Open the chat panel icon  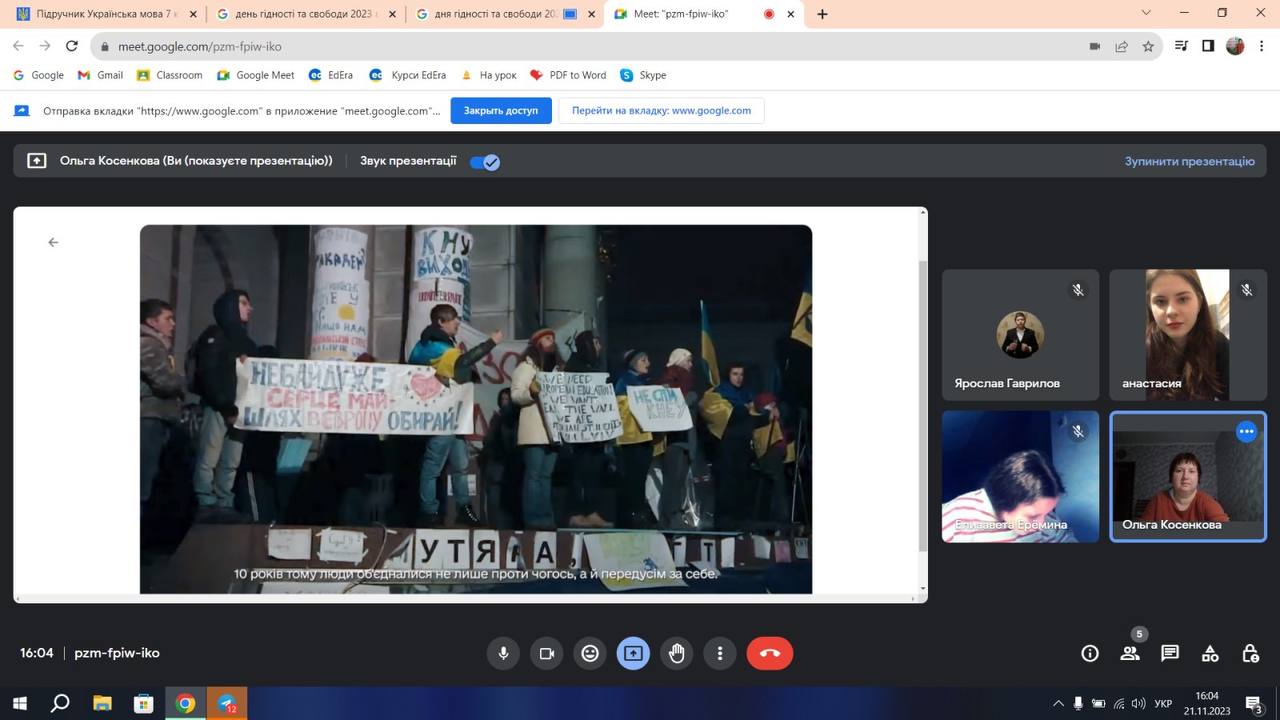[1170, 653]
